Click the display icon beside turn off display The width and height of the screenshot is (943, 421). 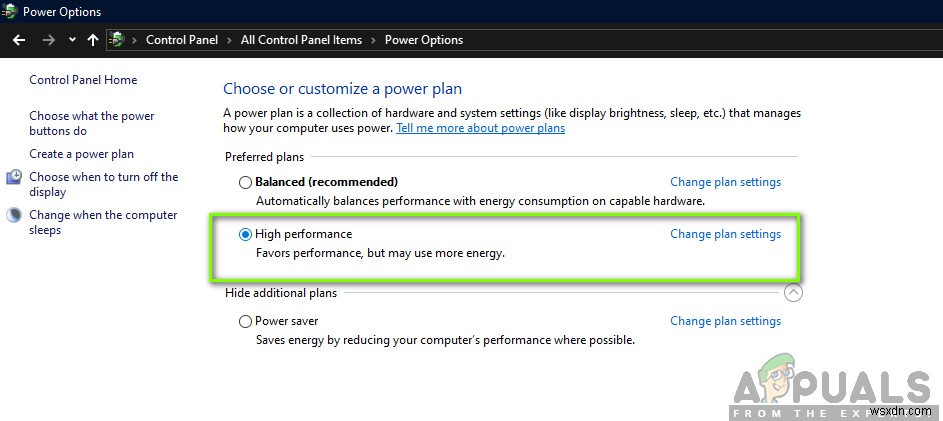(14, 178)
